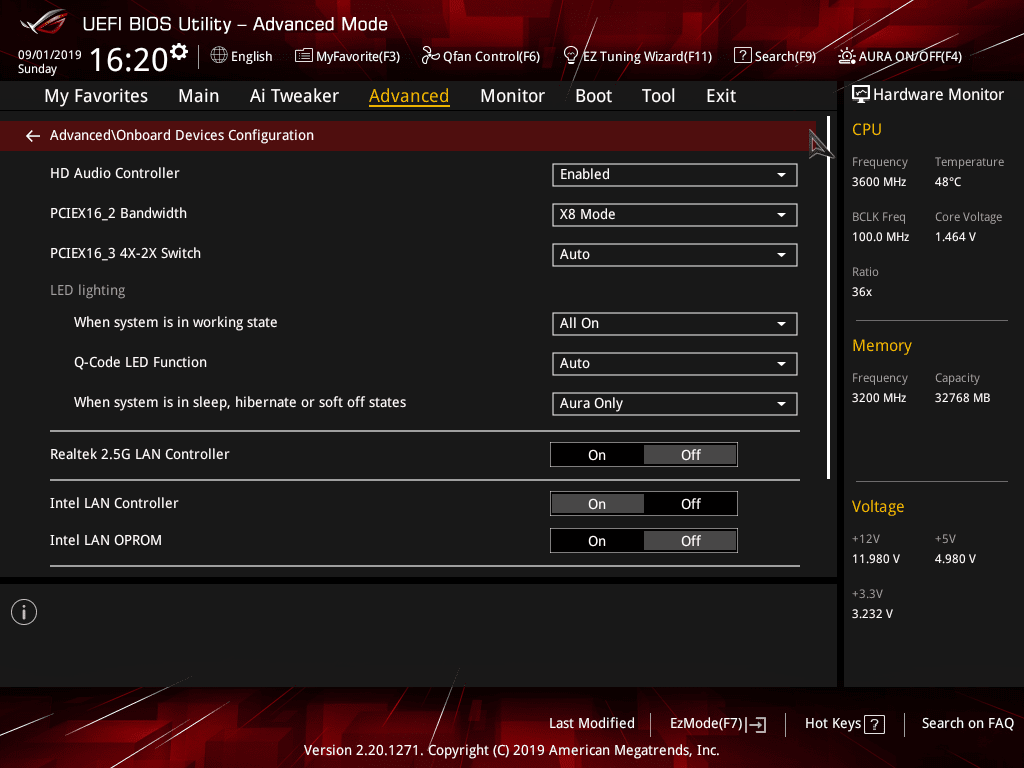Click the LED lighting heading
This screenshot has width=1024, height=768.
point(88,290)
